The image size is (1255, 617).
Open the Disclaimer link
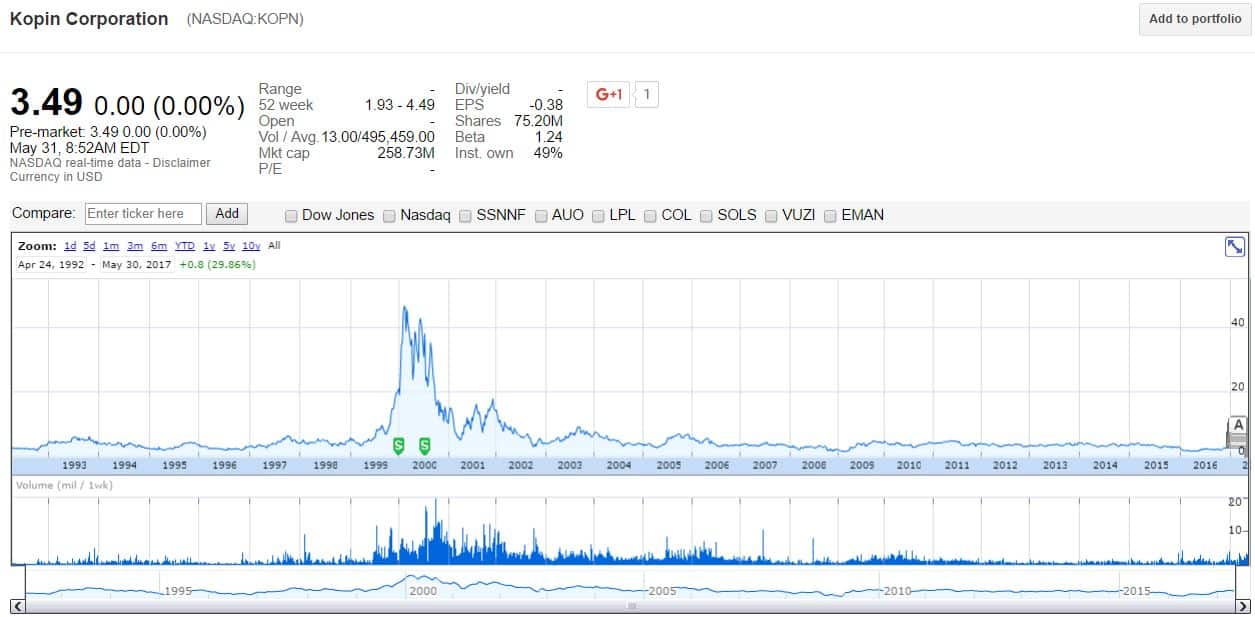tap(183, 163)
